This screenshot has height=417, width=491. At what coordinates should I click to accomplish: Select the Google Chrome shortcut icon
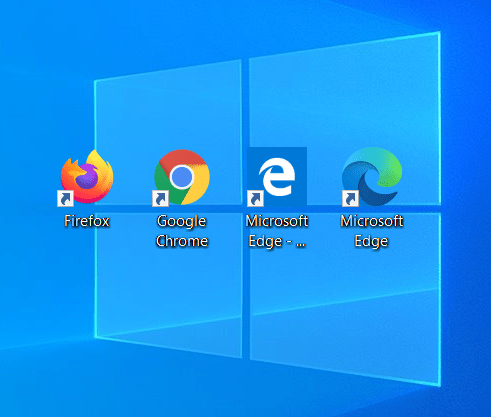pyautogui.click(x=182, y=177)
